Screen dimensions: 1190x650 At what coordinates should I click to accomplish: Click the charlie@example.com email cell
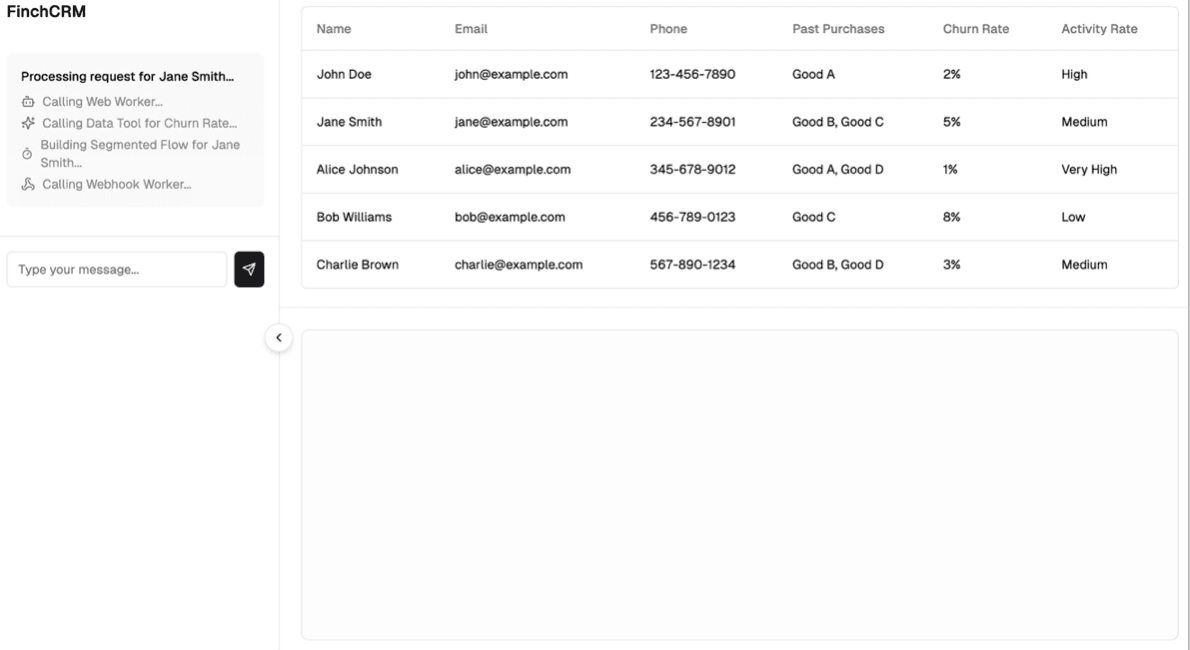click(518, 265)
